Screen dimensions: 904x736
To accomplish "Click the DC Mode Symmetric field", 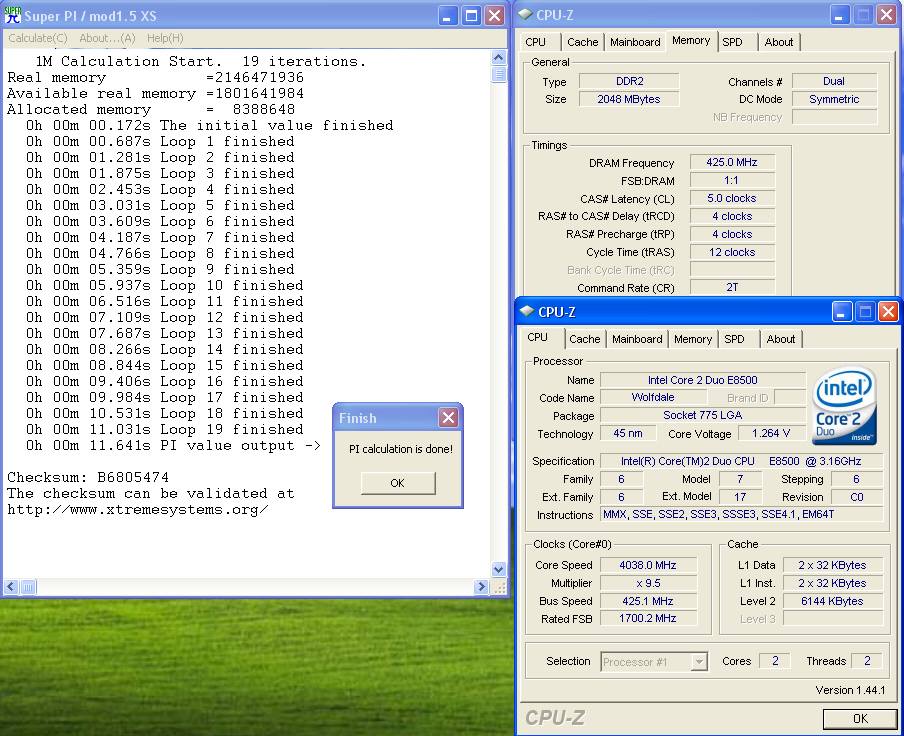I will coord(834,99).
